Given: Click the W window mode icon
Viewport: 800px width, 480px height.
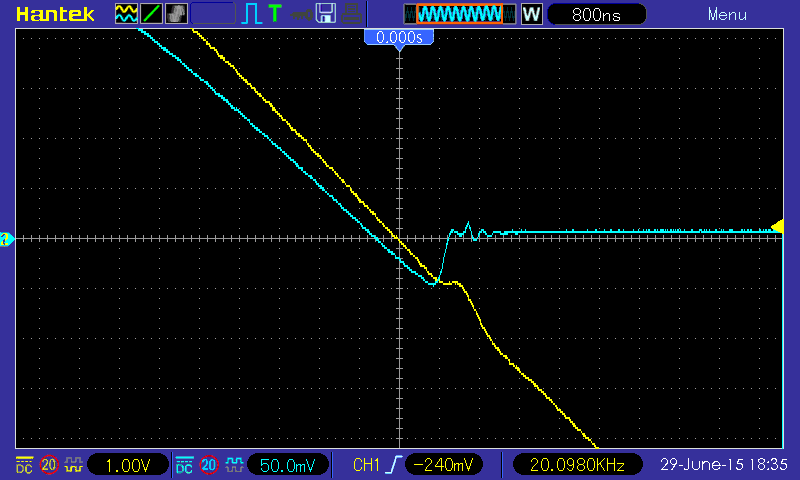Looking at the screenshot, I should tap(531, 14).
